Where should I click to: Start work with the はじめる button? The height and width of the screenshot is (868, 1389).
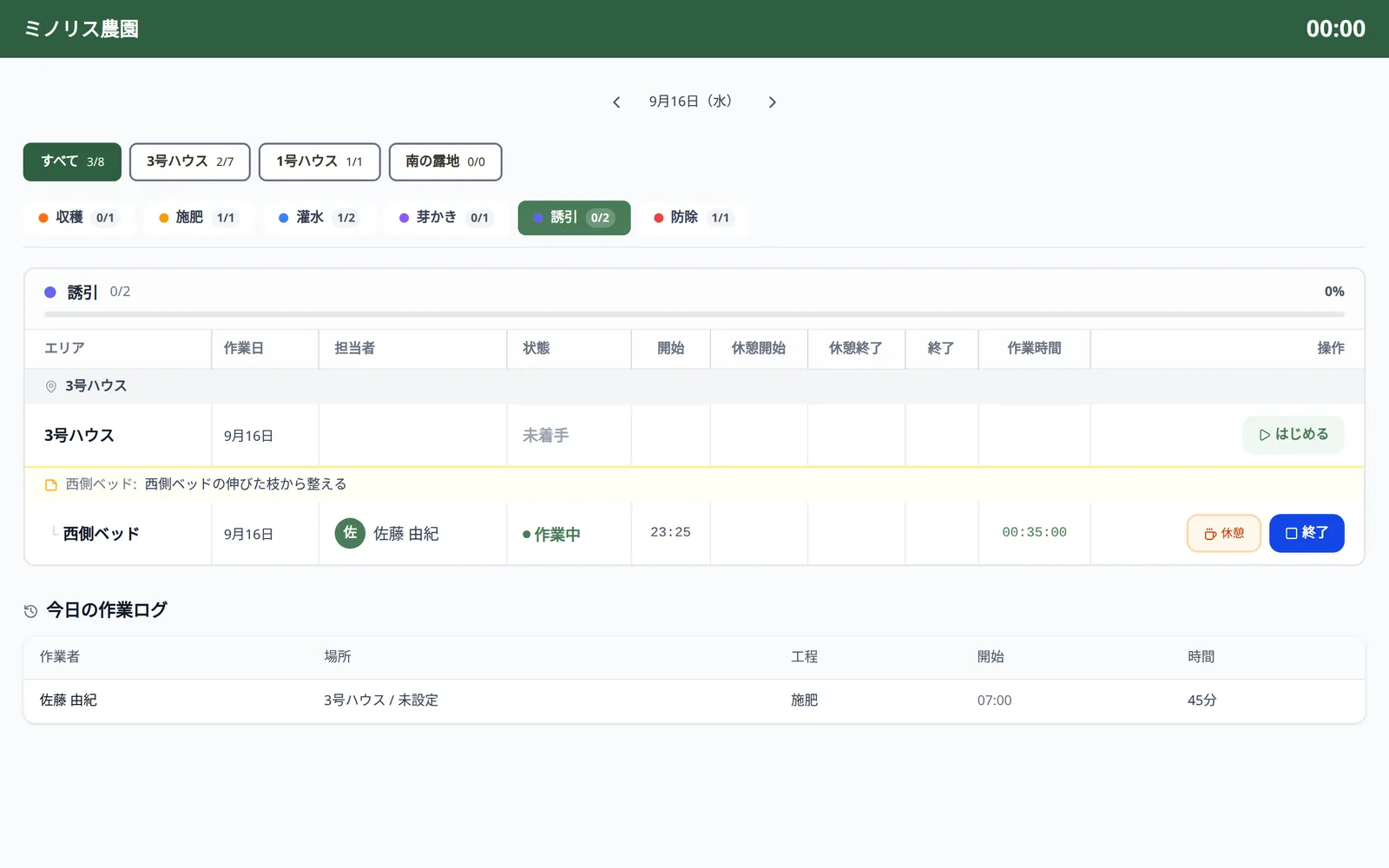(x=1293, y=435)
